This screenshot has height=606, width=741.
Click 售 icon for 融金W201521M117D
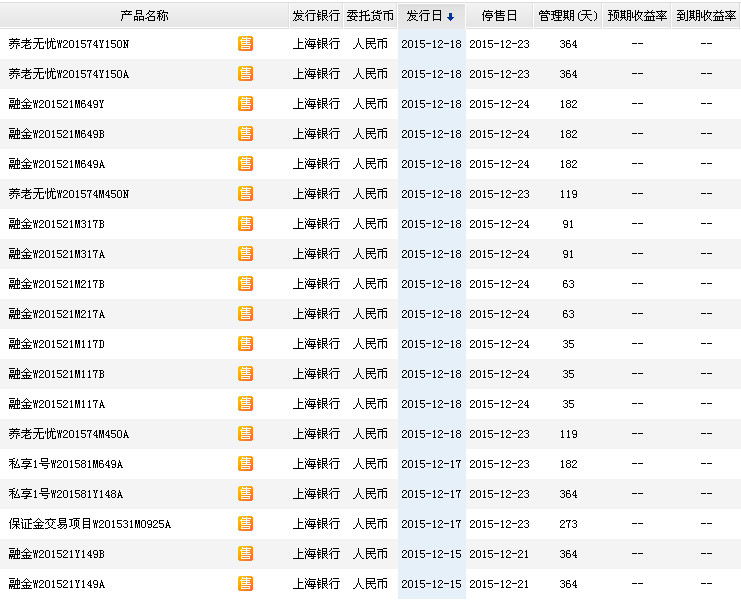pos(245,344)
